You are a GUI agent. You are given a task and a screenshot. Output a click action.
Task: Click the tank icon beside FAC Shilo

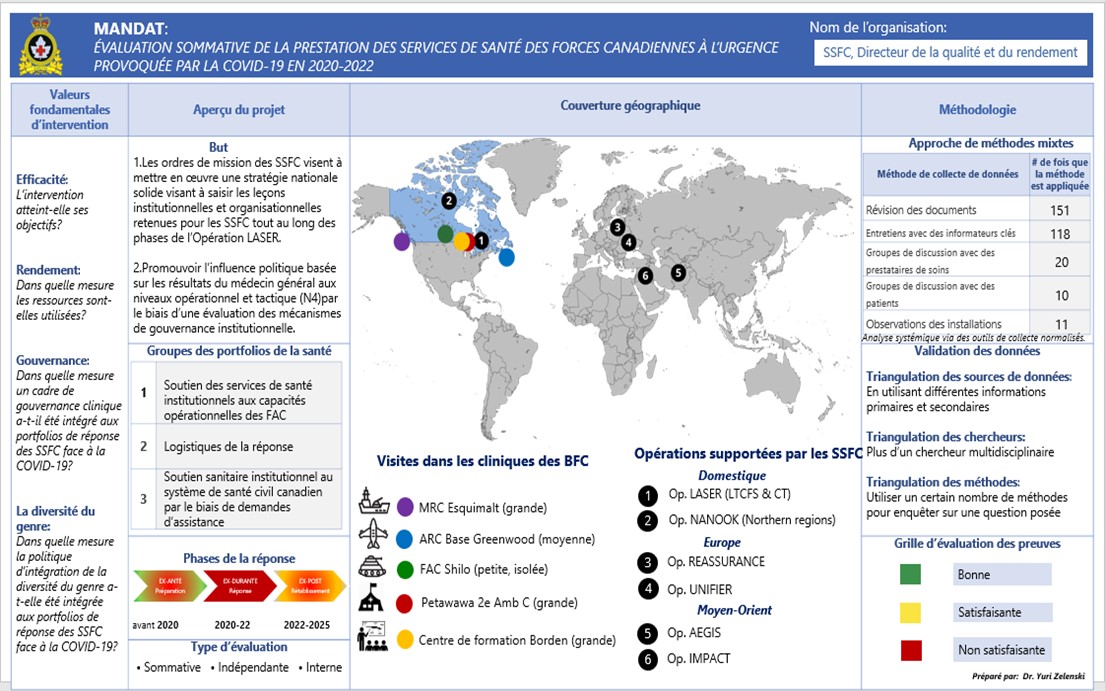coord(374,567)
